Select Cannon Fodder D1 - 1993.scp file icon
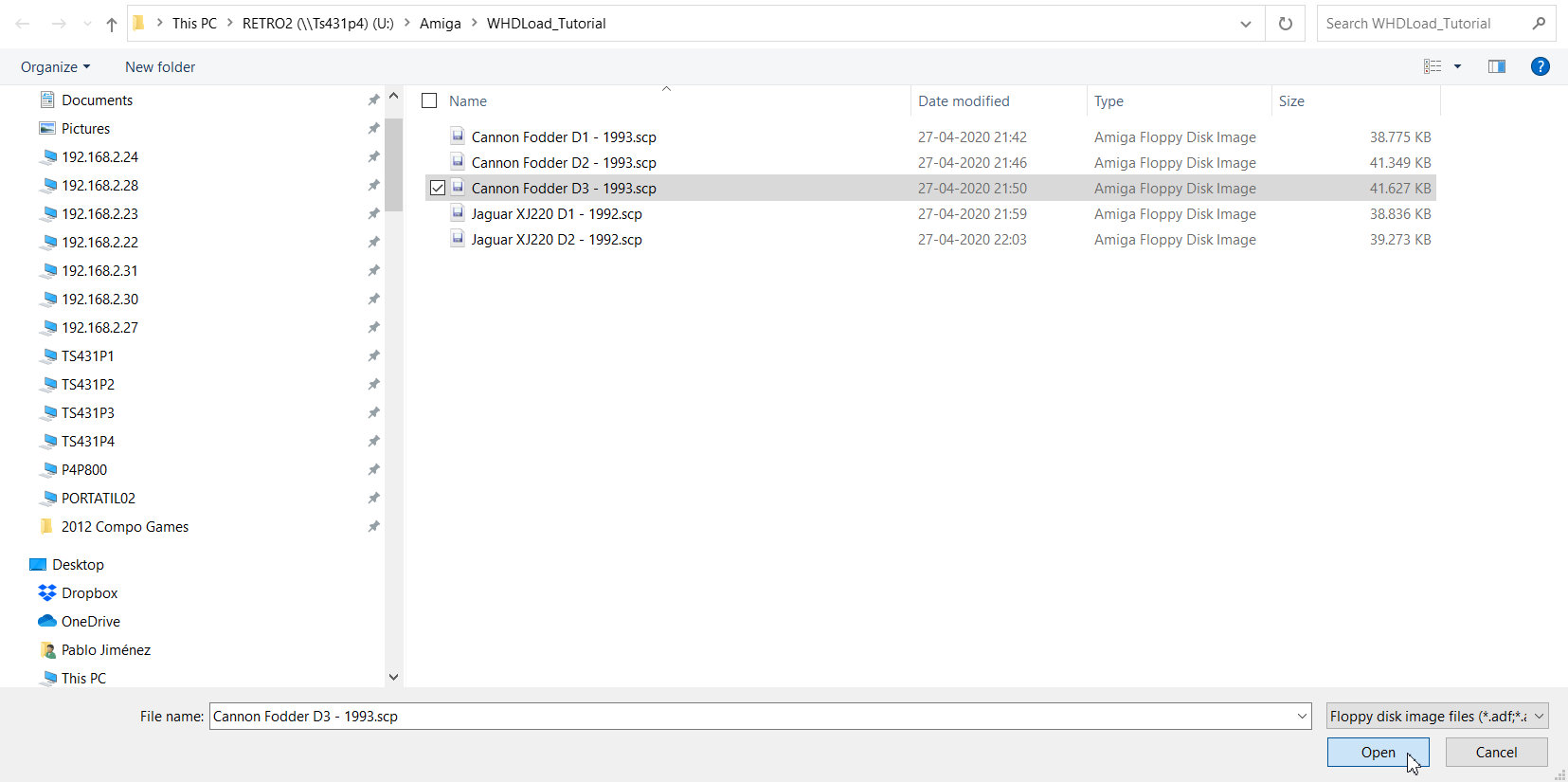Viewport: 1568px width, 782px height. [x=458, y=136]
